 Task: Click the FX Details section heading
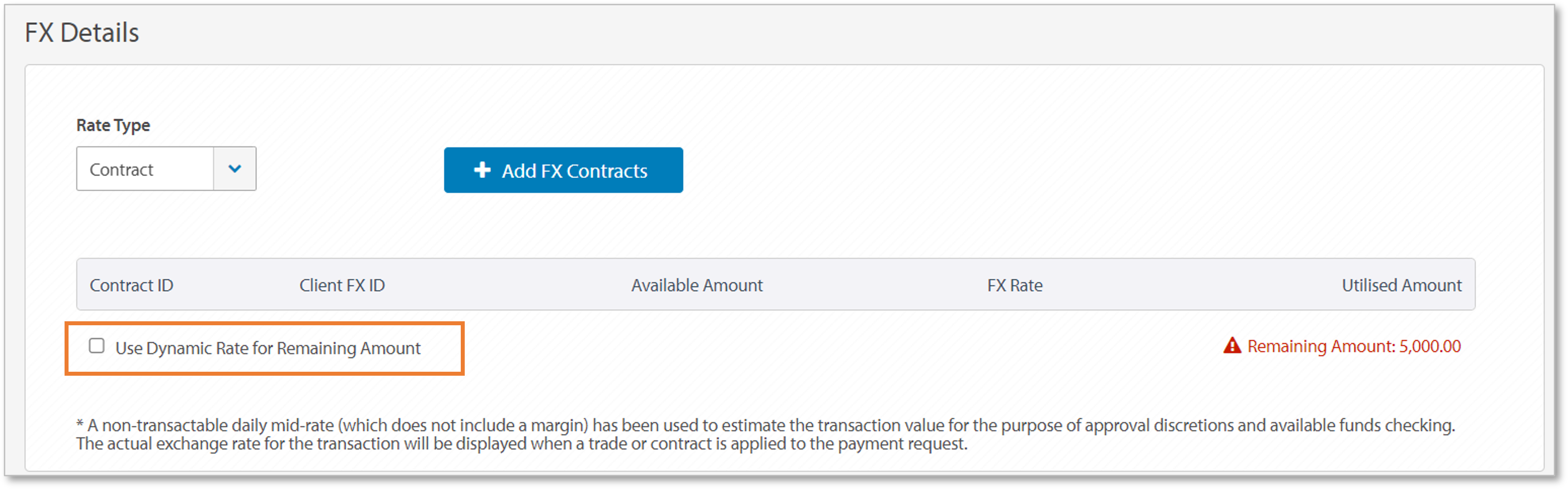pos(81,32)
